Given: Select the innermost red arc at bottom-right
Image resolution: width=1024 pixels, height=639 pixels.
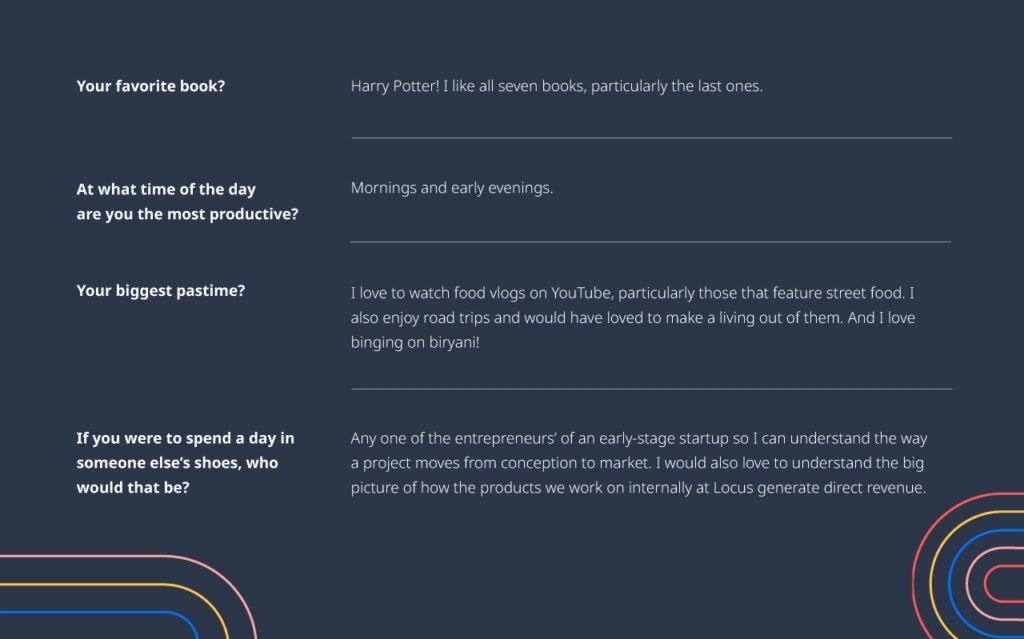Looking at the screenshot, I should [987, 581].
